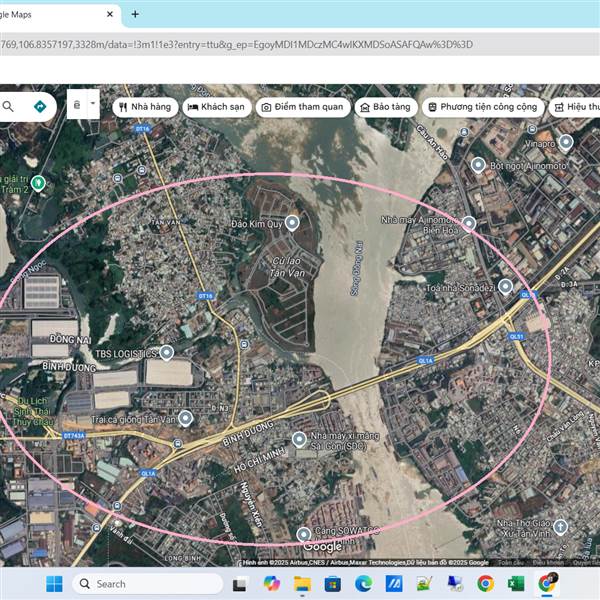The width and height of the screenshot is (600, 600).
Task: Click the TÂN VẠN area label
Action: point(166,222)
